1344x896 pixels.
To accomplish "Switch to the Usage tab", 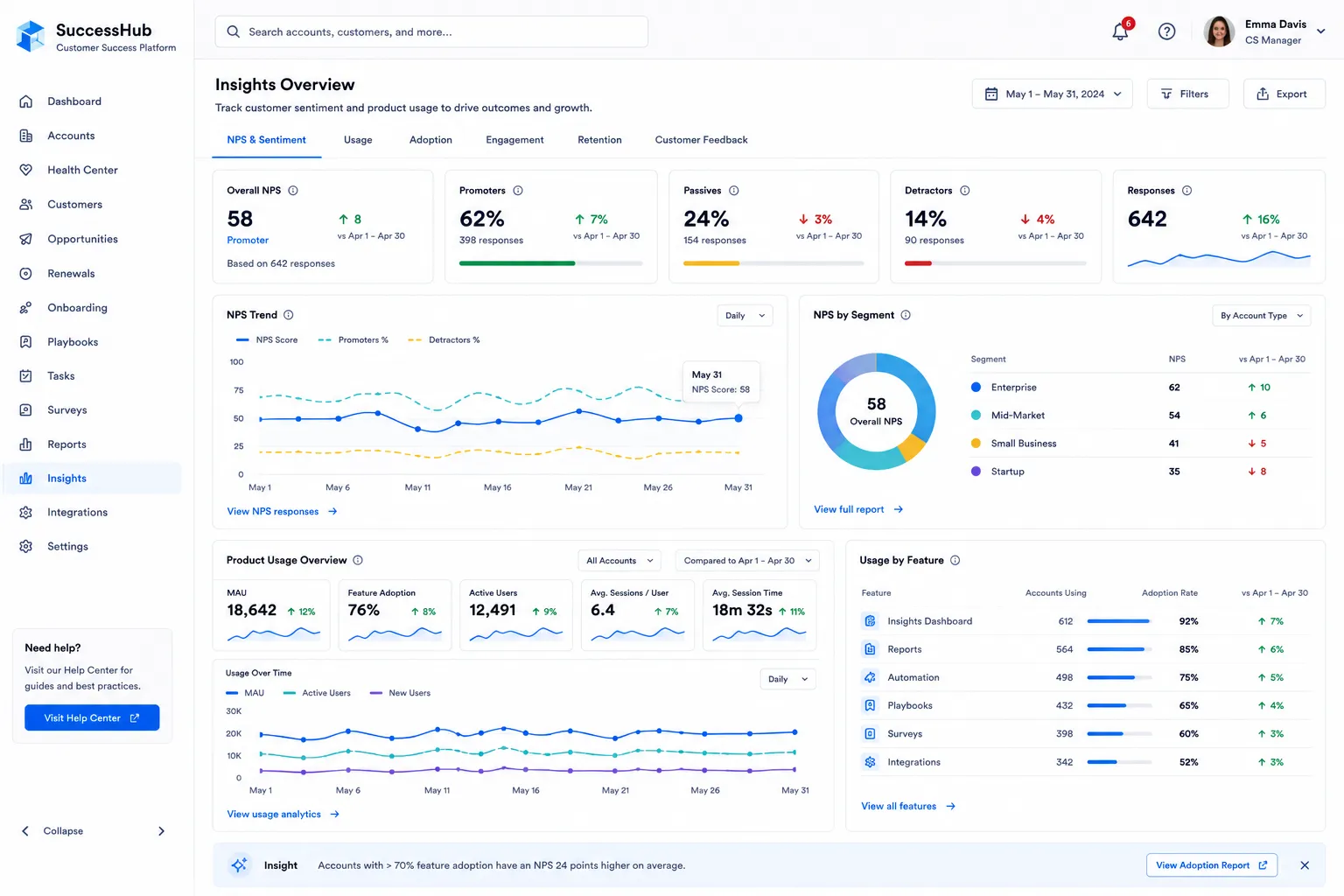I will [x=358, y=140].
